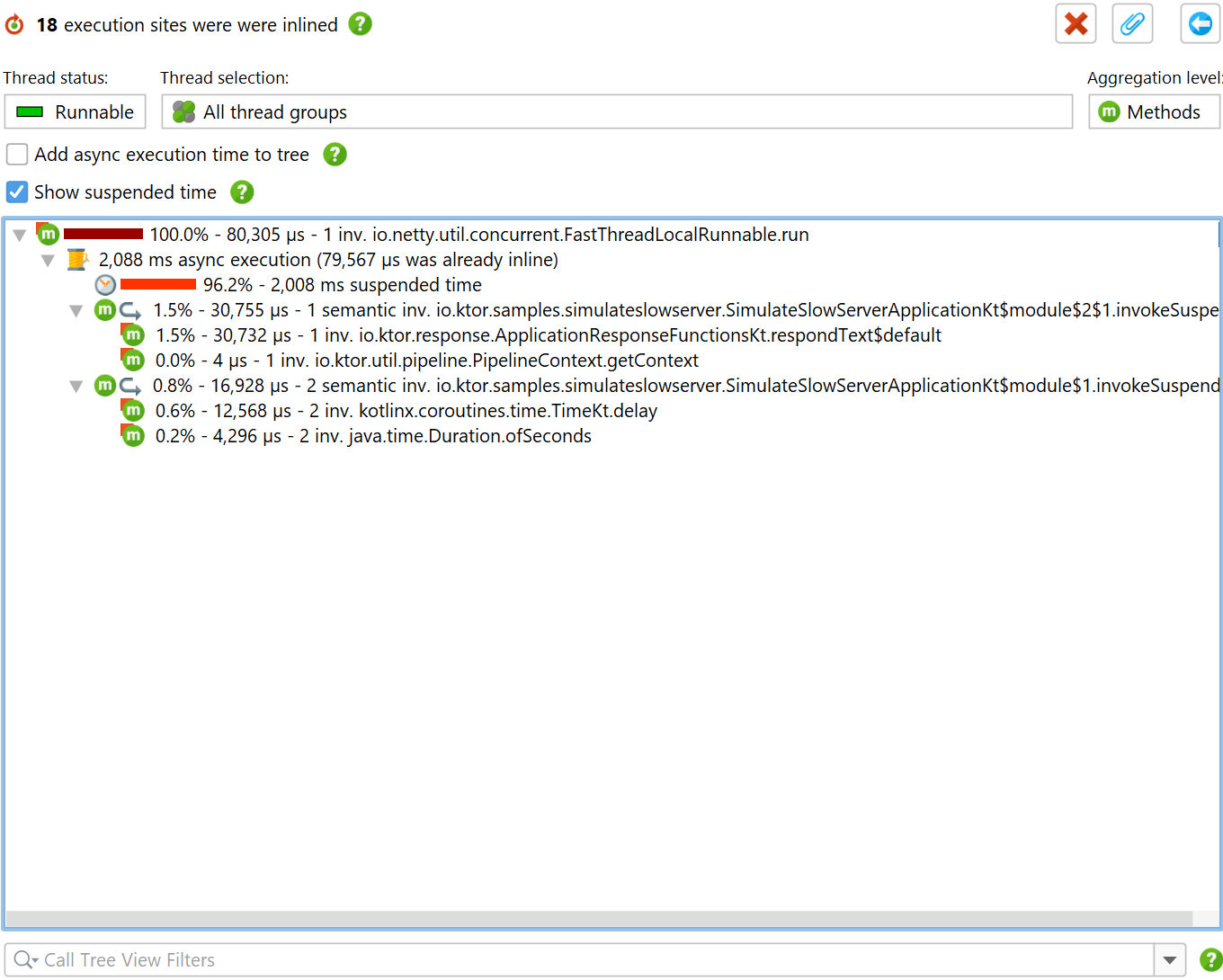Uncheck Show suspended time checkbox
This screenshot has width=1223, height=980.
[17, 192]
